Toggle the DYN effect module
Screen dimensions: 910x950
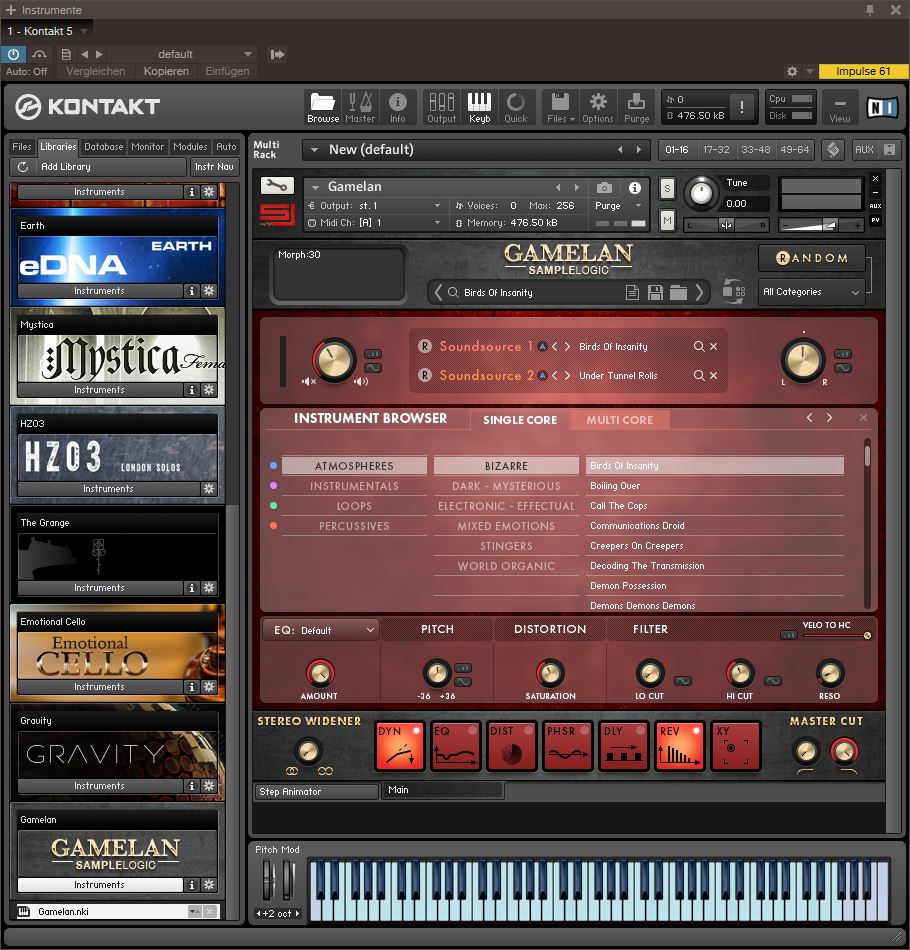tap(399, 746)
